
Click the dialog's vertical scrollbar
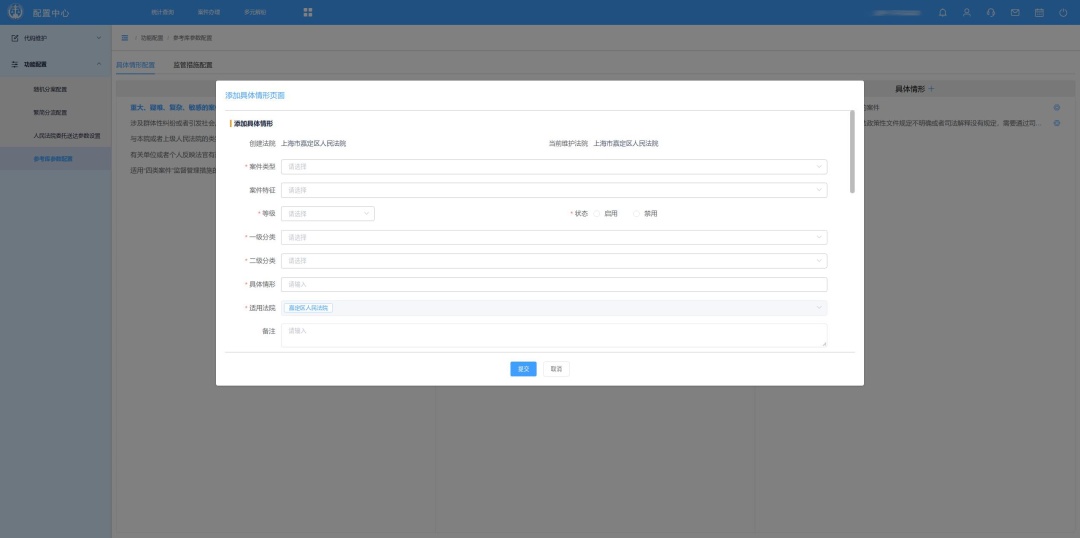pos(851,150)
